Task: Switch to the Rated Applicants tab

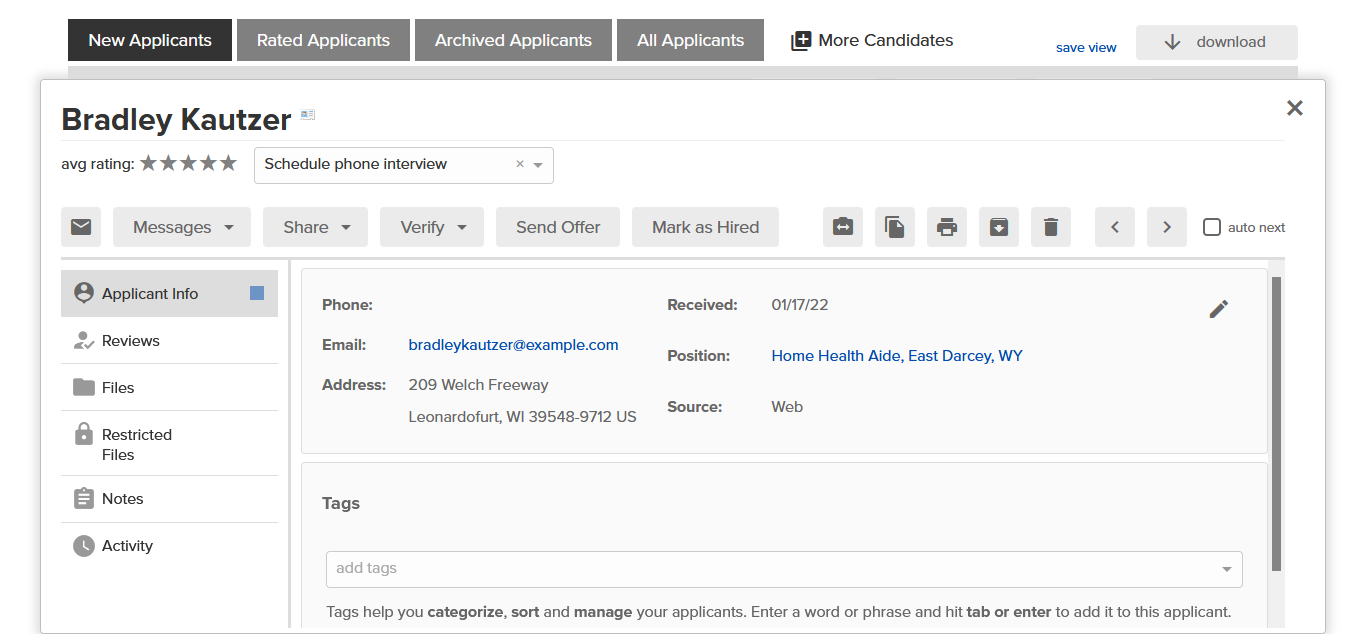Action: (x=323, y=41)
